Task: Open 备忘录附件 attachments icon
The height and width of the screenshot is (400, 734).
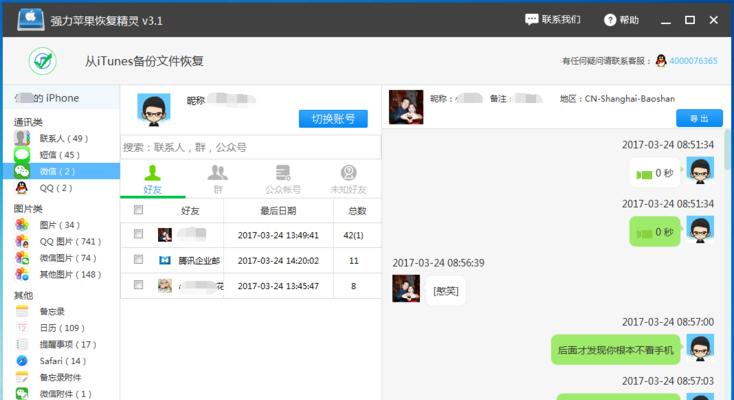Action: coord(22,377)
